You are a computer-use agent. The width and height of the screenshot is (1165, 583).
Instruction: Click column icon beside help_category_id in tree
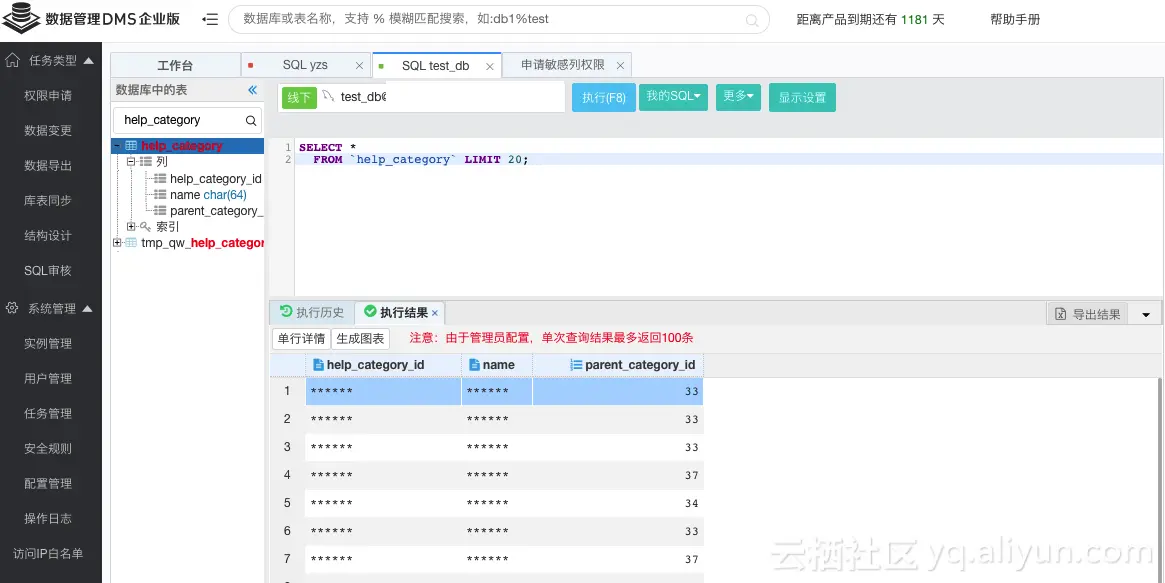click(x=160, y=179)
